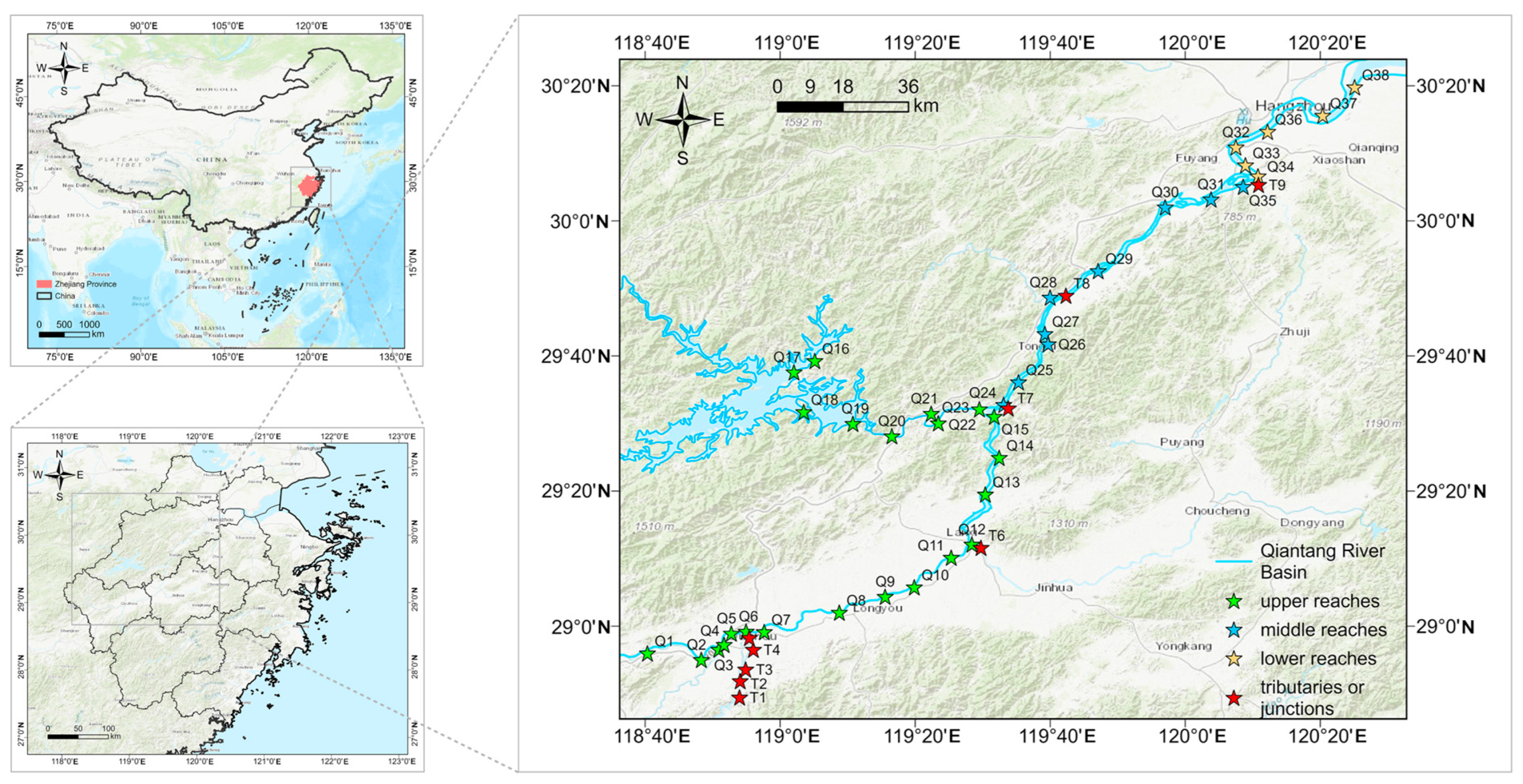This screenshot has width=1523, height=784.
Task: Click orange lower reaches legend star
Action: [x=1234, y=659]
